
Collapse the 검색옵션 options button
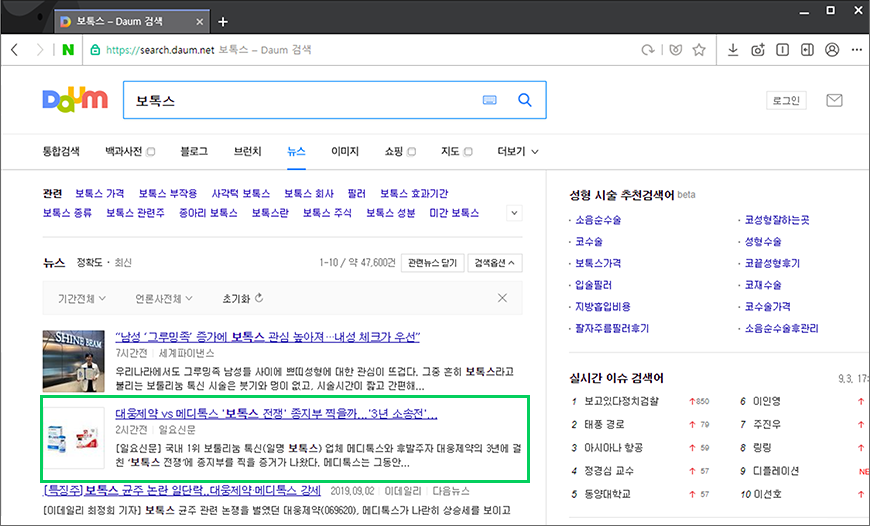point(494,262)
